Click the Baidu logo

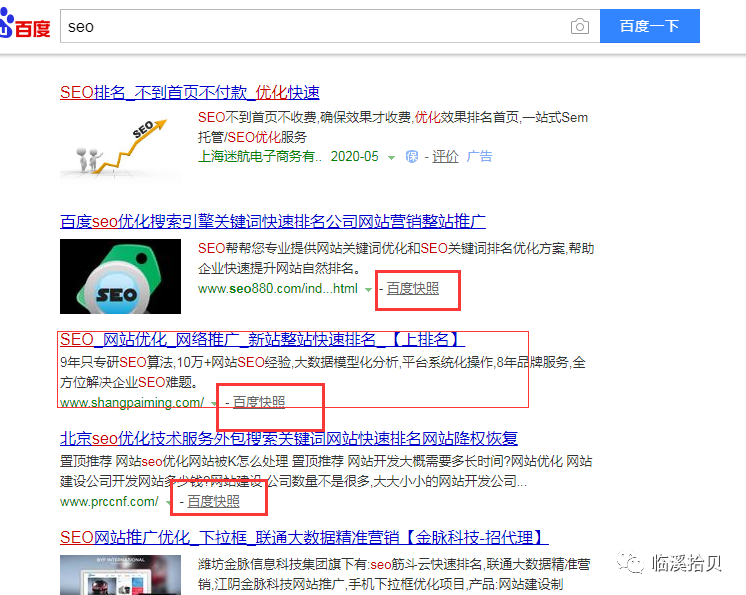[25, 24]
